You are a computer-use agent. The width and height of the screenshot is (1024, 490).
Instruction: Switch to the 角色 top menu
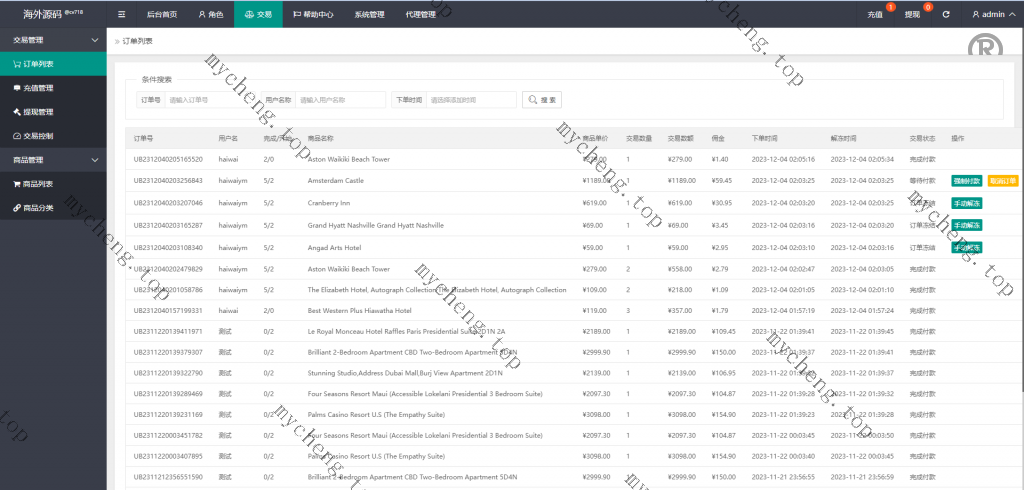click(210, 15)
